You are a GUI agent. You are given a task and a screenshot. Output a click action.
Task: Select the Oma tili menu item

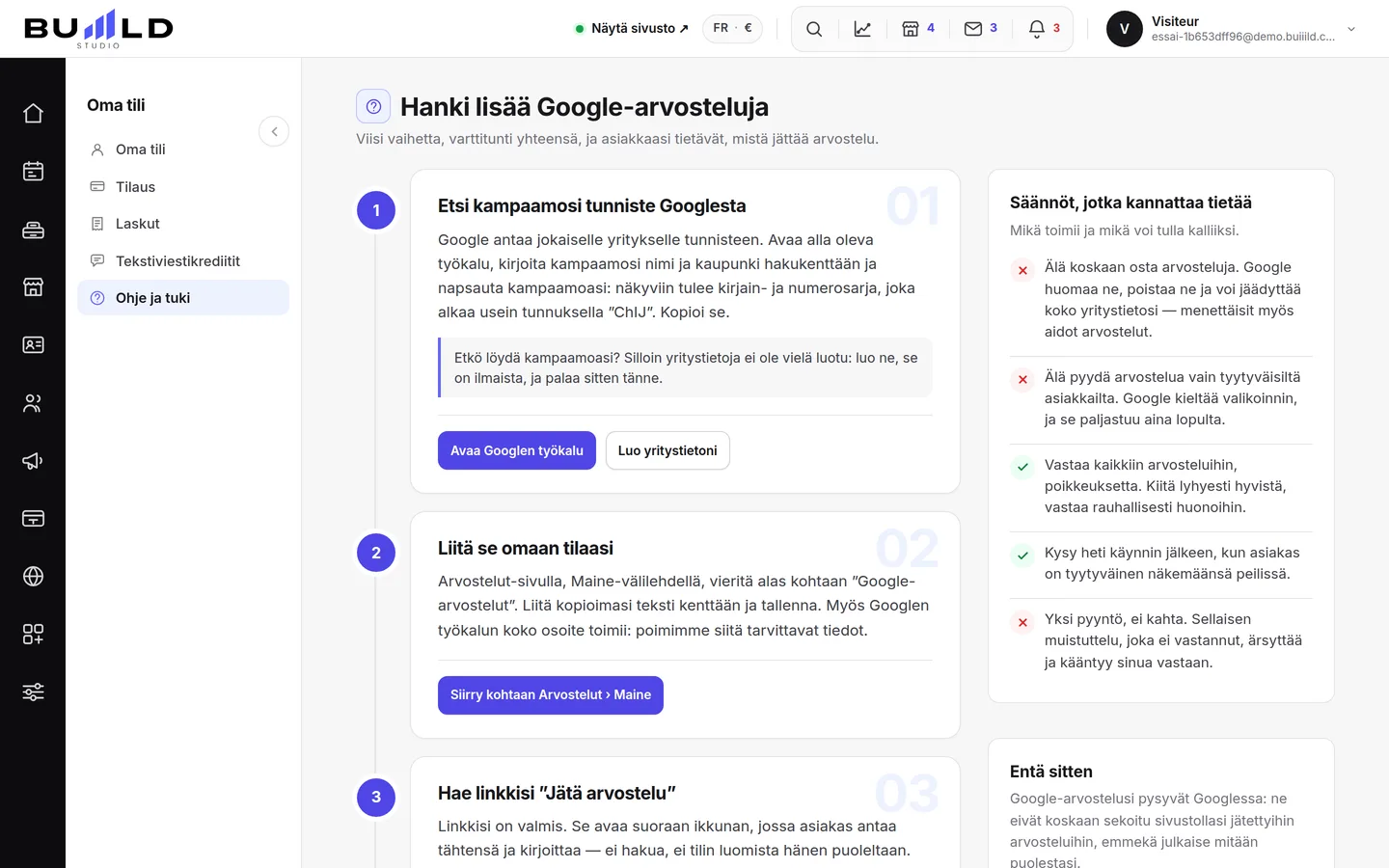point(183,149)
